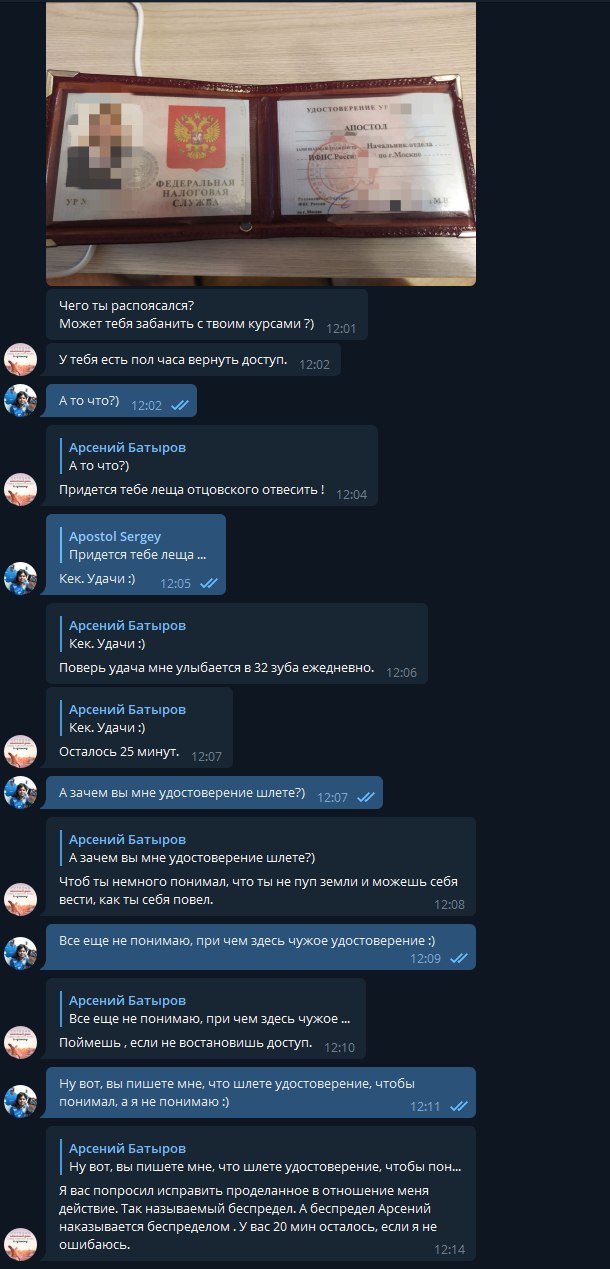Viewport: 610px width, 1269px height.
Task: Click blue avatar beside 'А зачем вы мне удостоверение' message
Action: click(21, 792)
